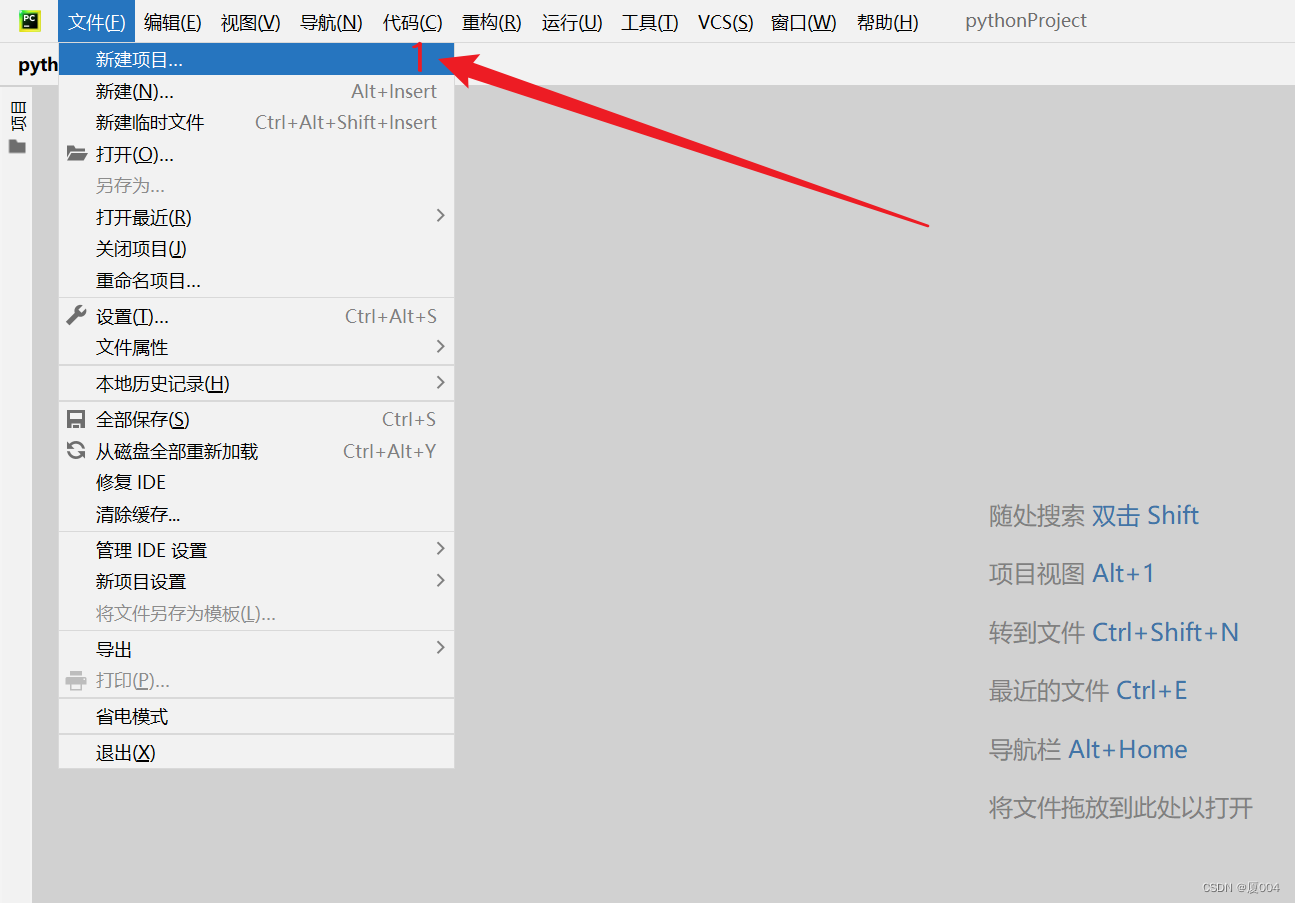Choose 打开(O)... menu entry
1295x903 pixels.
(x=256, y=154)
